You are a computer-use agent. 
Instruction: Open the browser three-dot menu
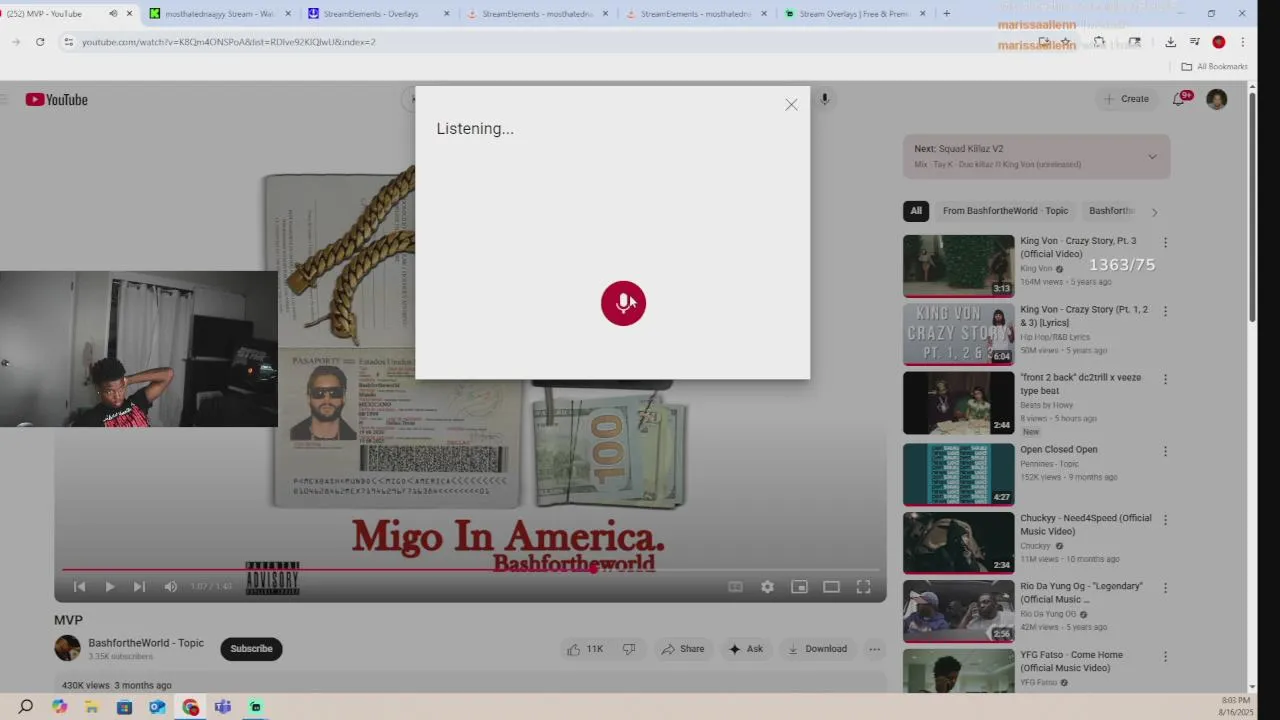[1243, 42]
